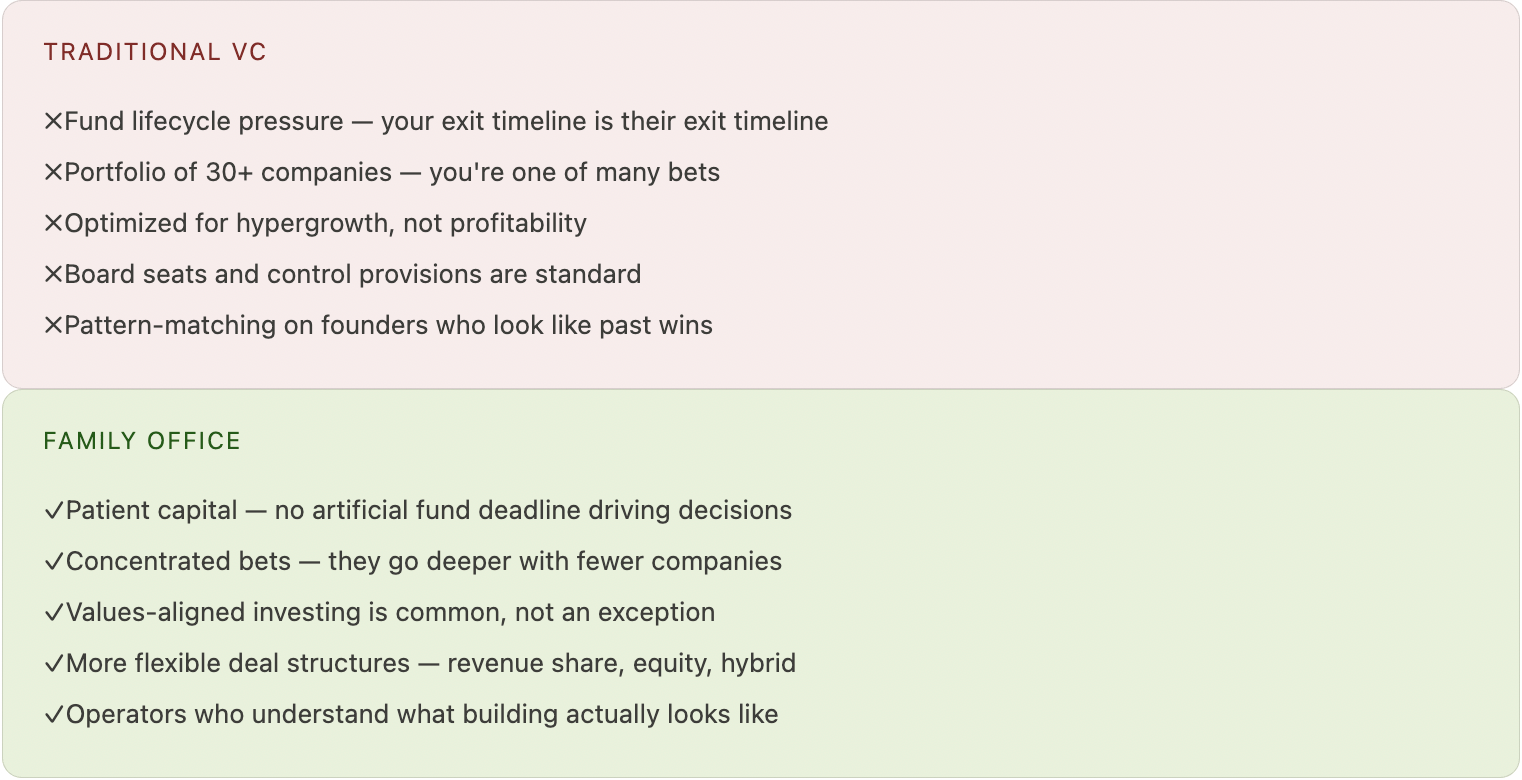1522x780 pixels.
Task: Select the text Fund lifecycle pressure line
Action: point(446,122)
